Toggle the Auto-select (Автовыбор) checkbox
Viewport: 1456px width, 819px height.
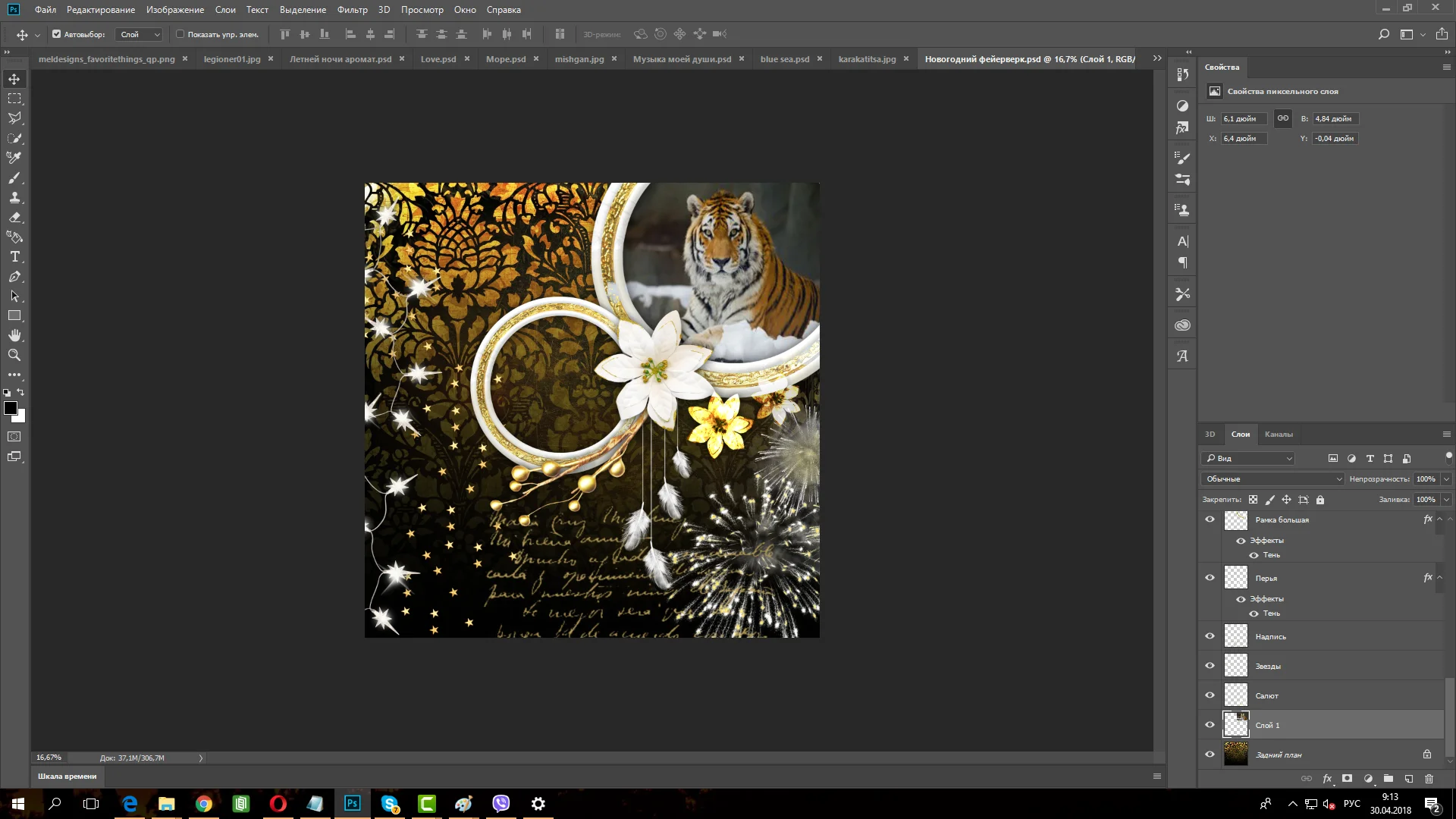57,34
